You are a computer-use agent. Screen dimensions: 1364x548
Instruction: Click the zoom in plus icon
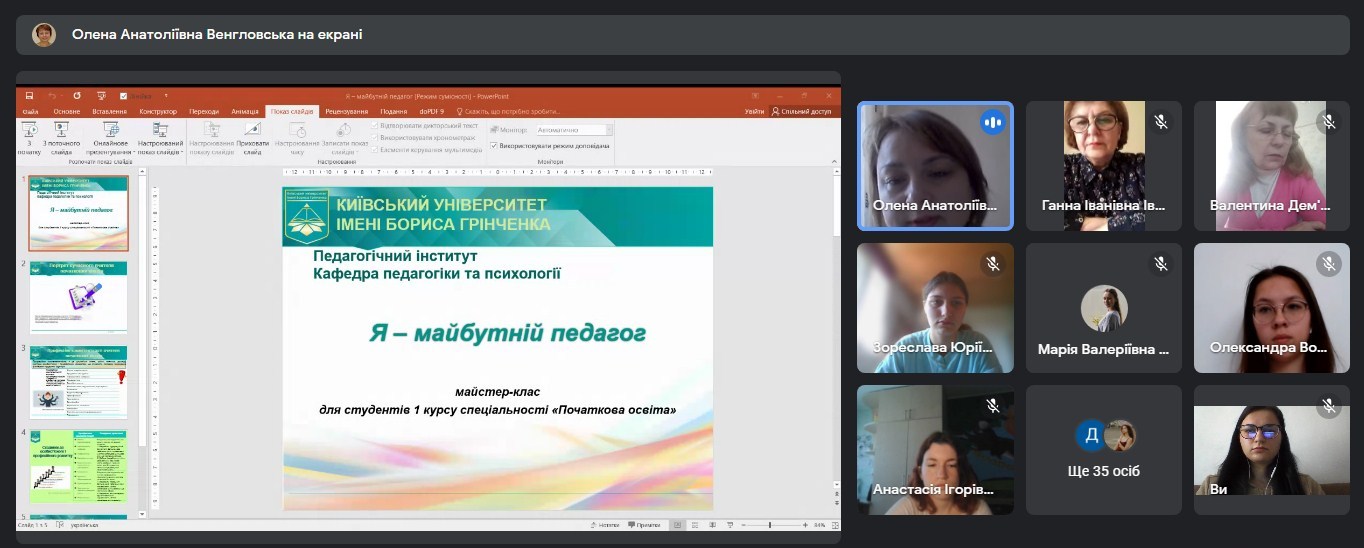coord(805,525)
